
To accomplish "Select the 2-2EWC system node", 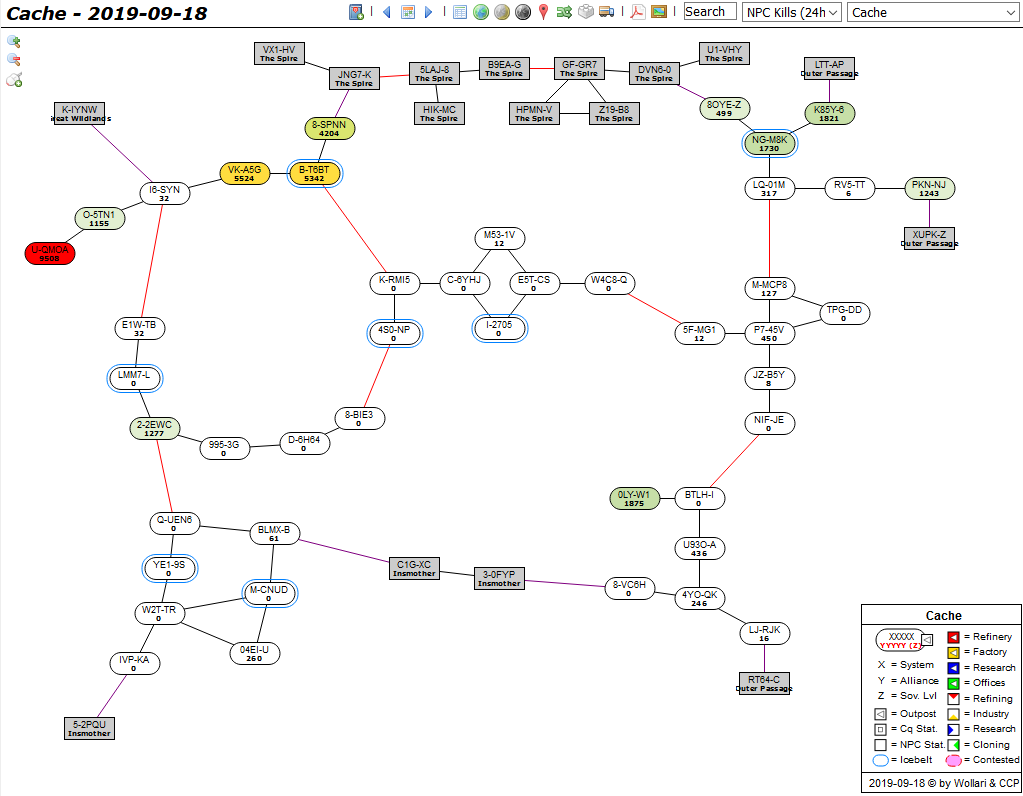I will tap(155, 429).
